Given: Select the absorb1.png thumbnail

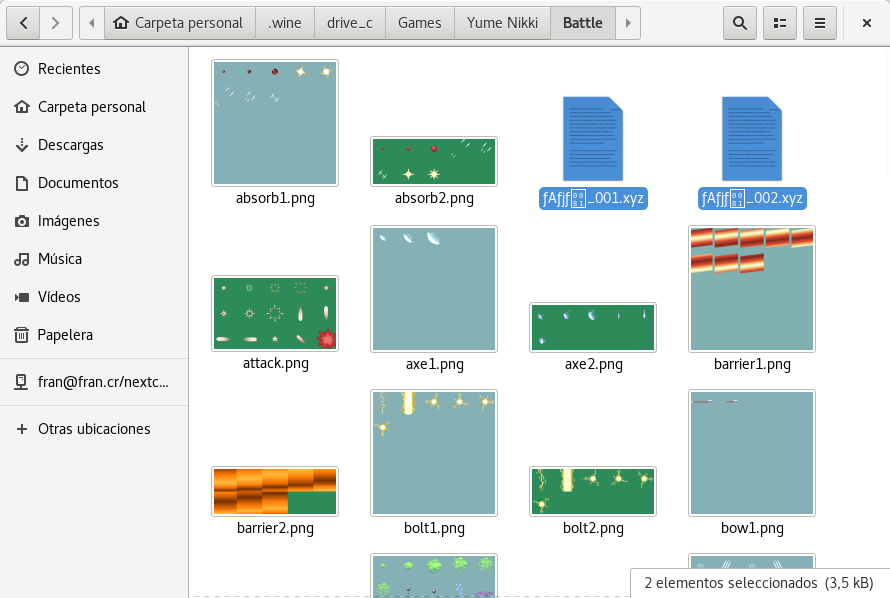Looking at the screenshot, I should coord(275,123).
